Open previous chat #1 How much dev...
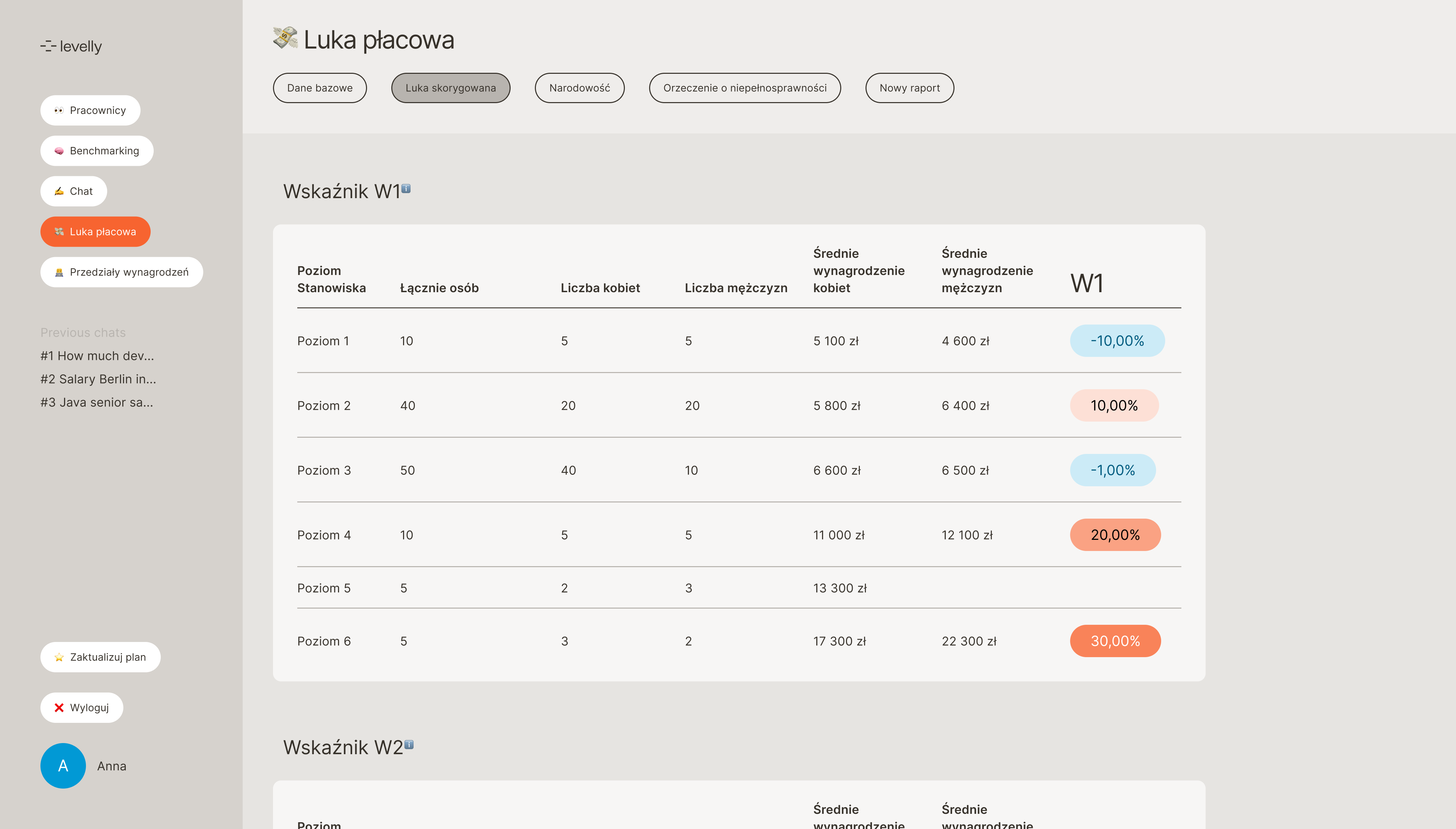The image size is (1456, 829). click(x=97, y=356)
